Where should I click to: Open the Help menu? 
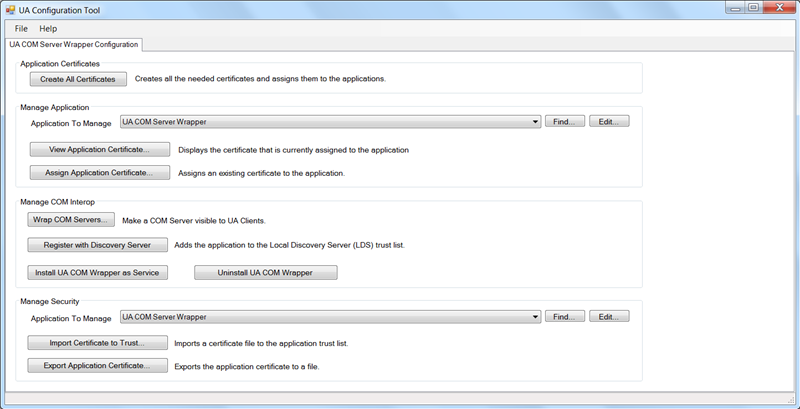coord(48,29)
